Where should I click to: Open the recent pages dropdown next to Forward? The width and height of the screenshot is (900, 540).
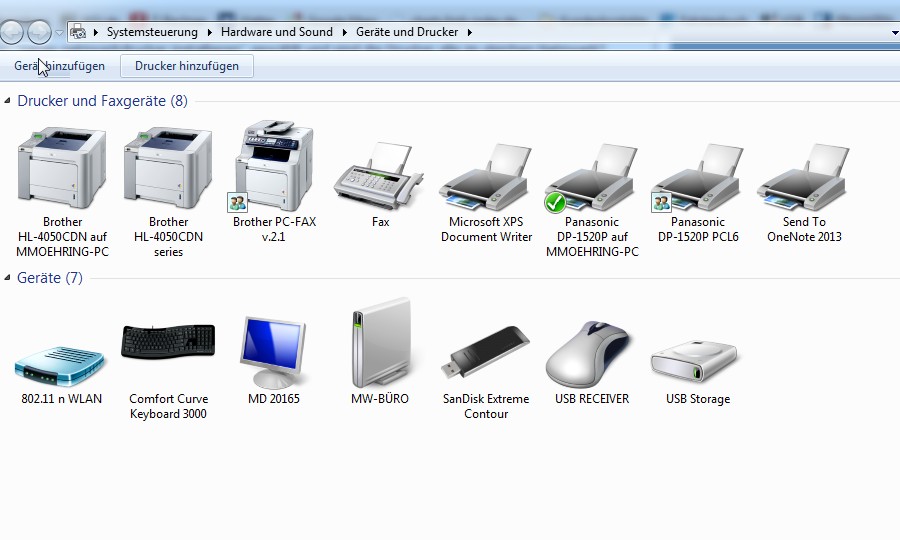tap(59, 33)
